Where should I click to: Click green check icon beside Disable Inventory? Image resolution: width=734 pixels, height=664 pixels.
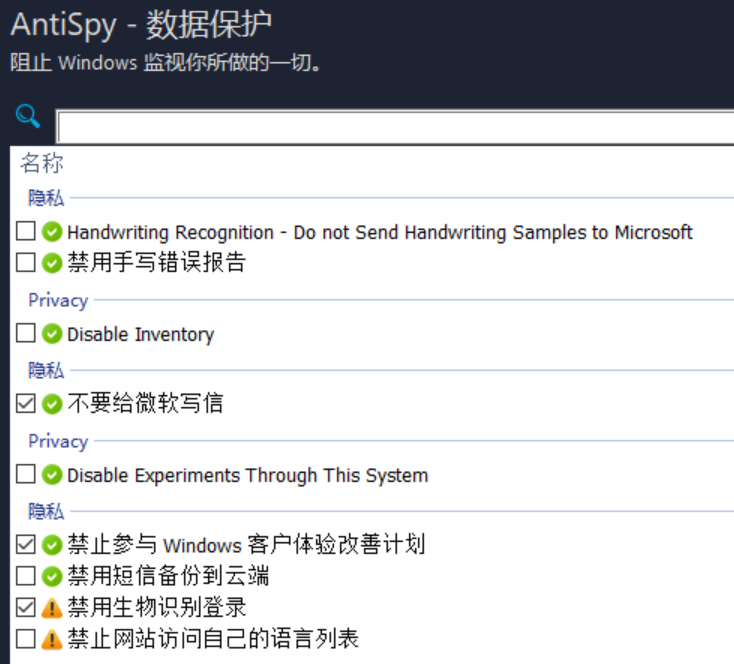coord(52,334)
